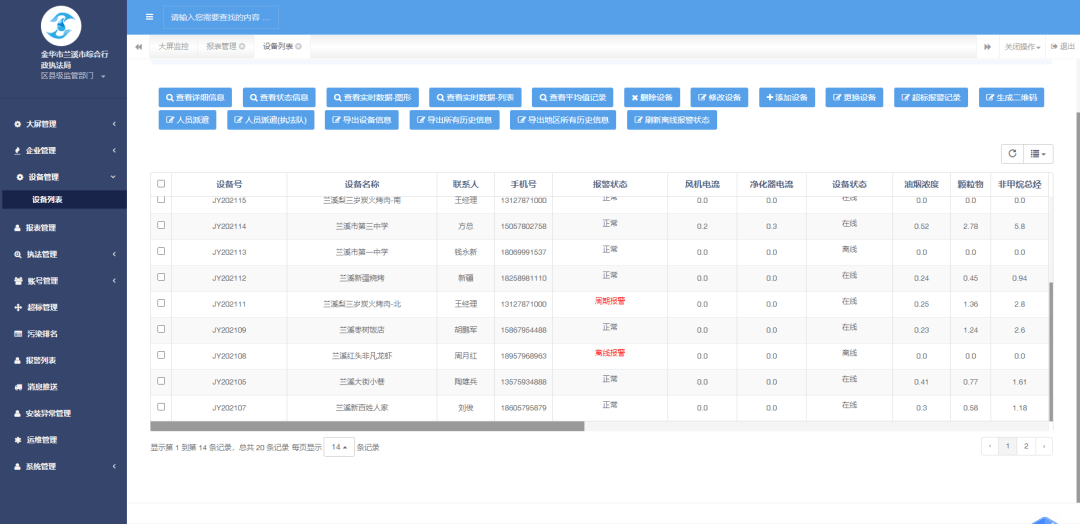1080x524 pixels.
Task: Click the round blue organization logo
Action: (x=61, y=25)
